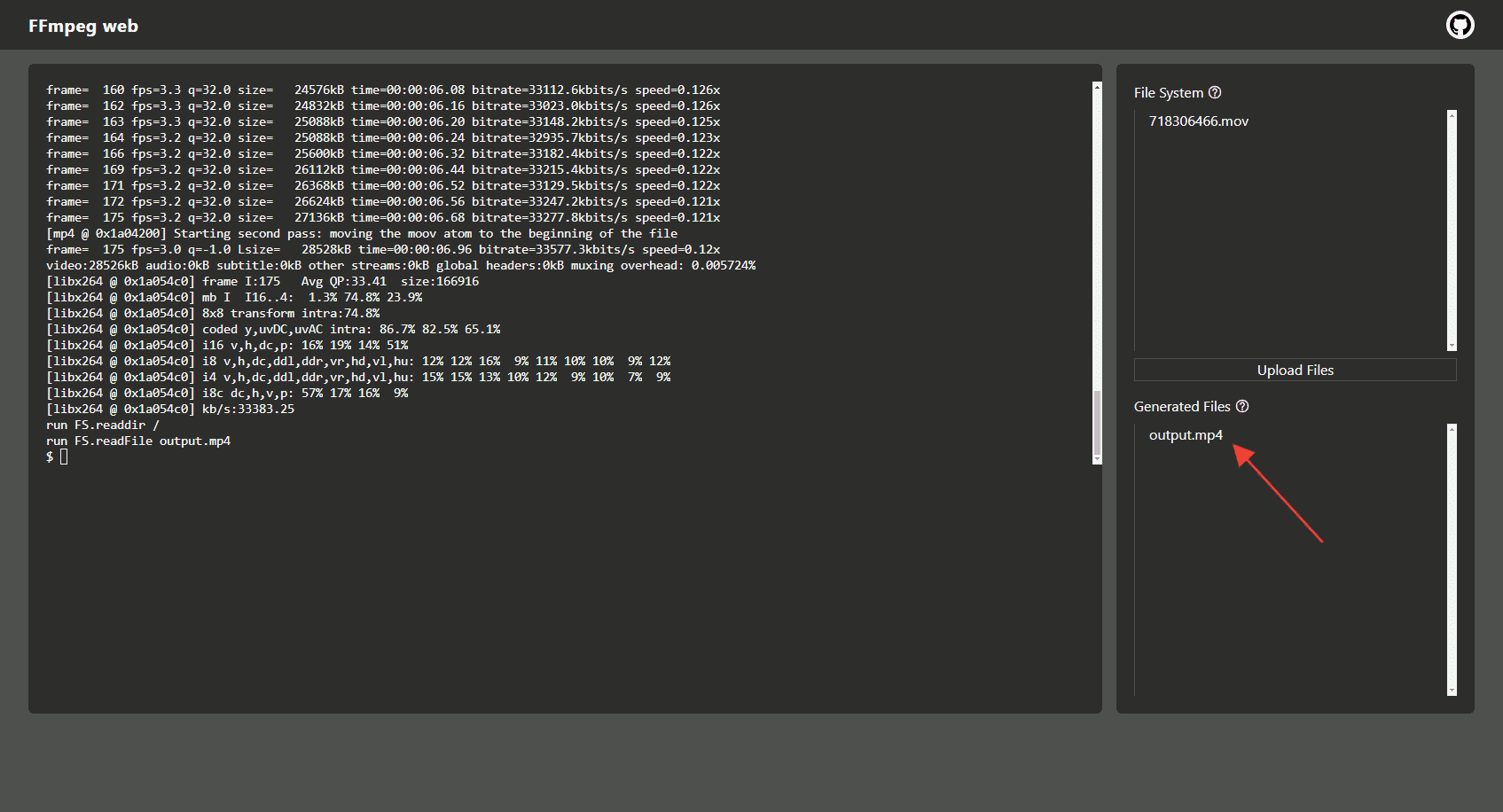Click the 'frame= 160' progress line
This screenshot has height=812, width=1503.
[x=383, y=90]
